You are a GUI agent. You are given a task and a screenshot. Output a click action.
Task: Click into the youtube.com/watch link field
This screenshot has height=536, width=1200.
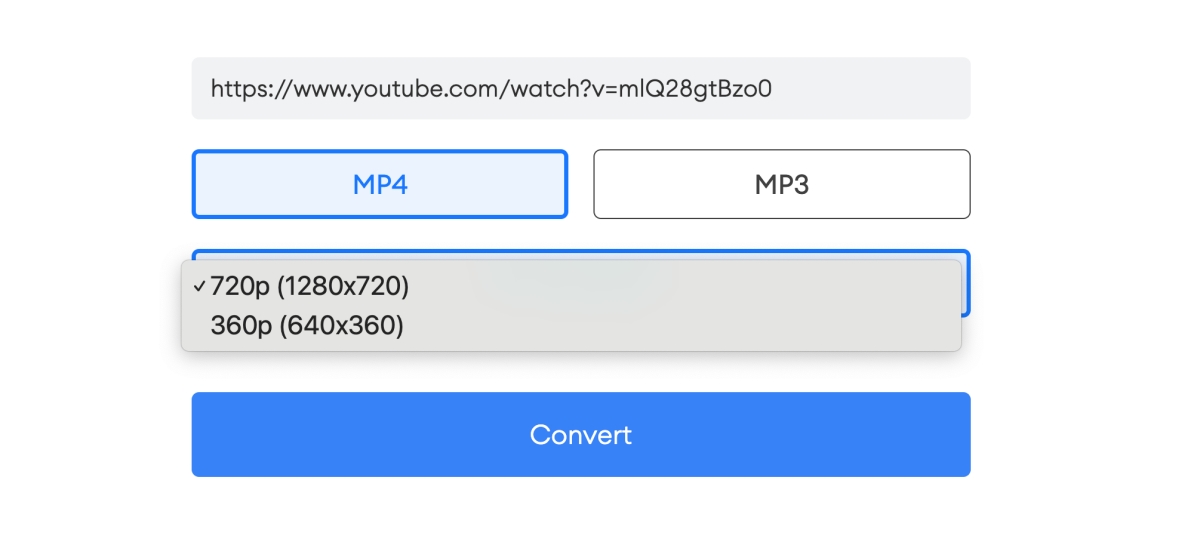pyautogui.click(x=580, y=88)
